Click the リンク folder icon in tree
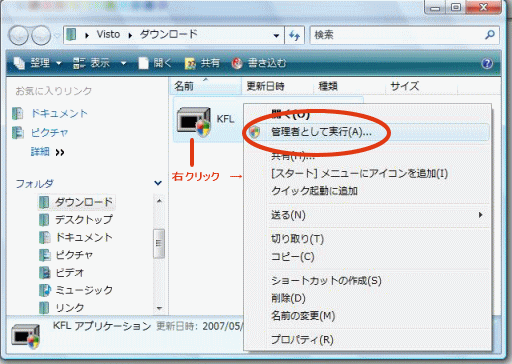The width and height of the screenshot is (512, 364). [x=44, y=308]
